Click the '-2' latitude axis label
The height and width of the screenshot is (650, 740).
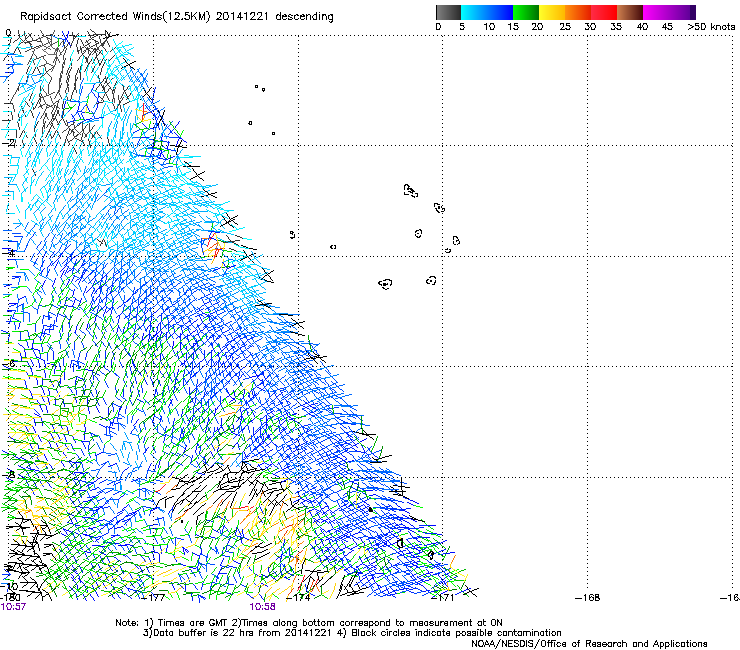pos(10,143)
